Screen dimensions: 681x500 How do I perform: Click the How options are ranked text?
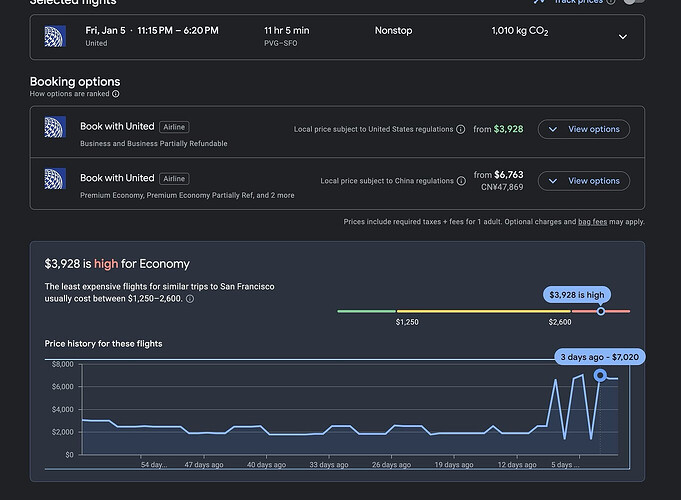coord(70,94)
